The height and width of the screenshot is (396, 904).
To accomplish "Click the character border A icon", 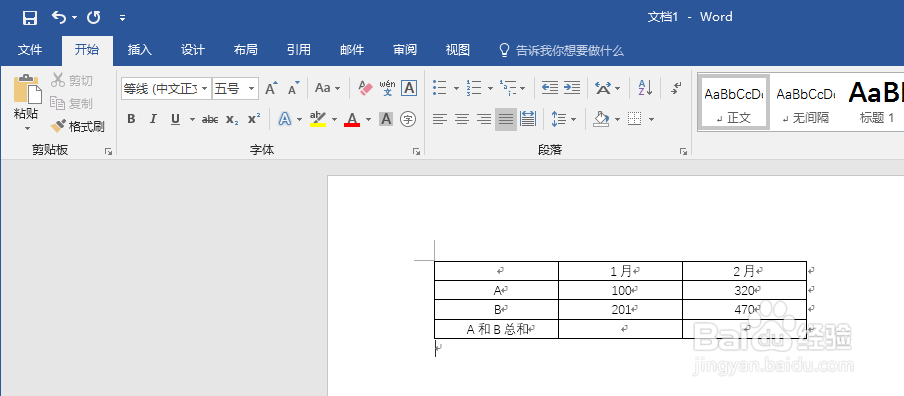I will [409, 88].
